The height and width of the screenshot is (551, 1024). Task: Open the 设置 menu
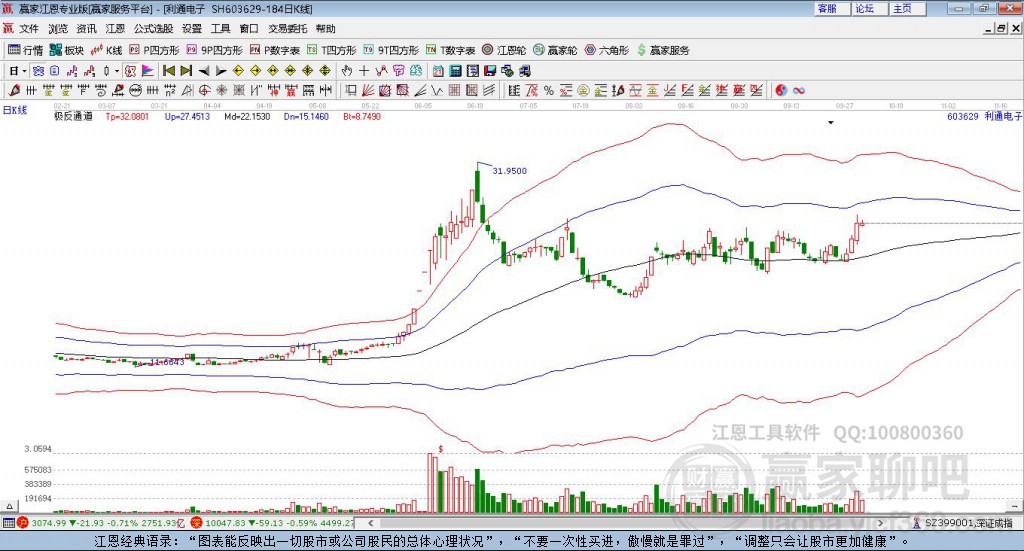192,29
